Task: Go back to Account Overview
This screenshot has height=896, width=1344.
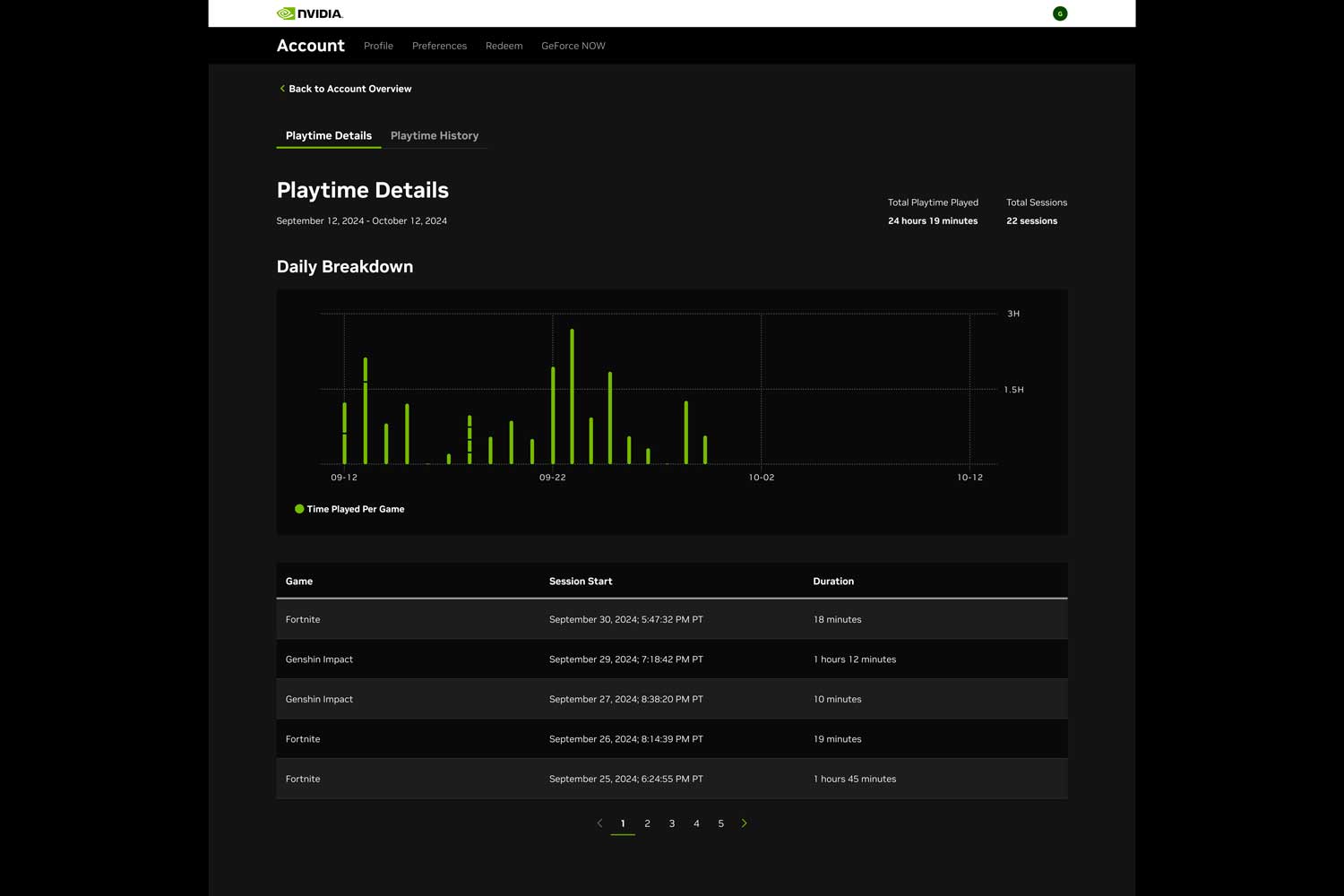Action: [x=350, y=89]
